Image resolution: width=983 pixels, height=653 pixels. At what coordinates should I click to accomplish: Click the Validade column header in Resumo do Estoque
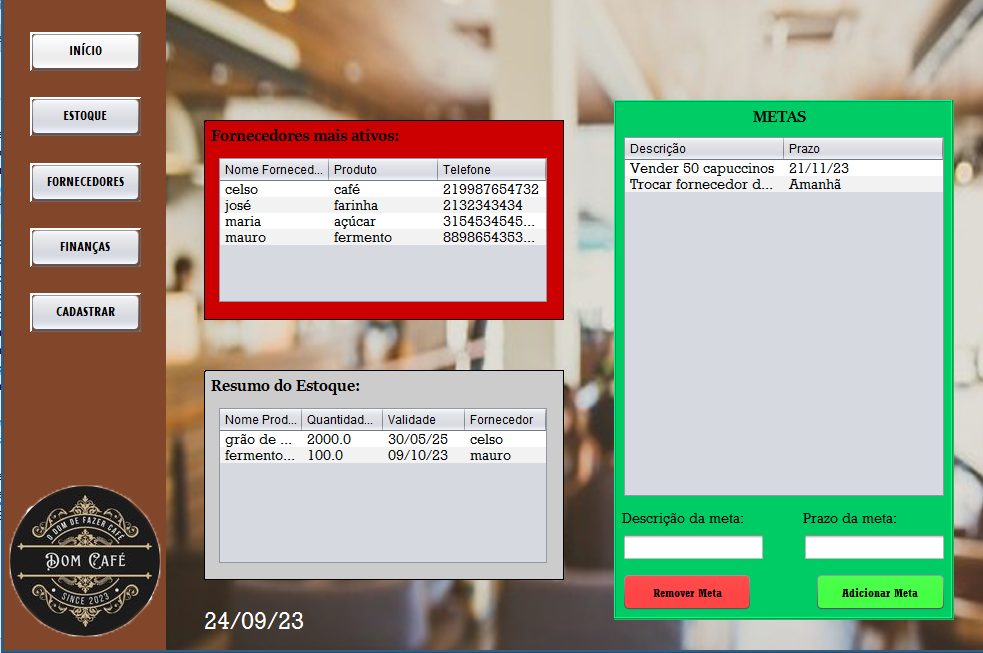tap(421, 420)
